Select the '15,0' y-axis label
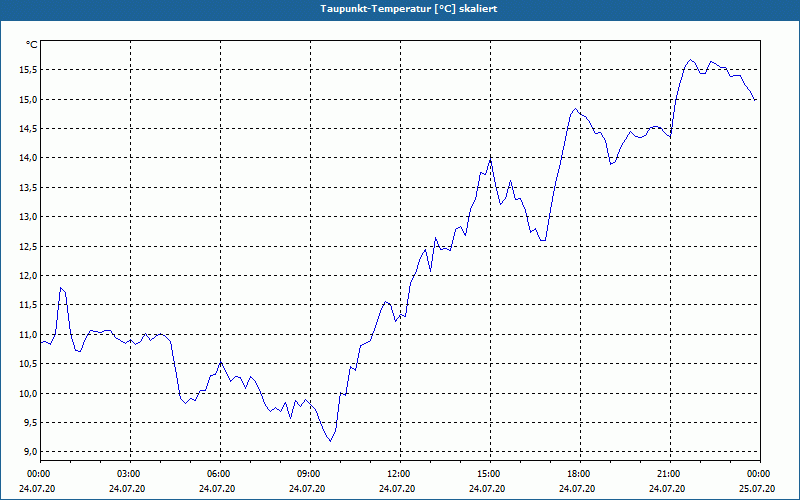 click(28, 99)
